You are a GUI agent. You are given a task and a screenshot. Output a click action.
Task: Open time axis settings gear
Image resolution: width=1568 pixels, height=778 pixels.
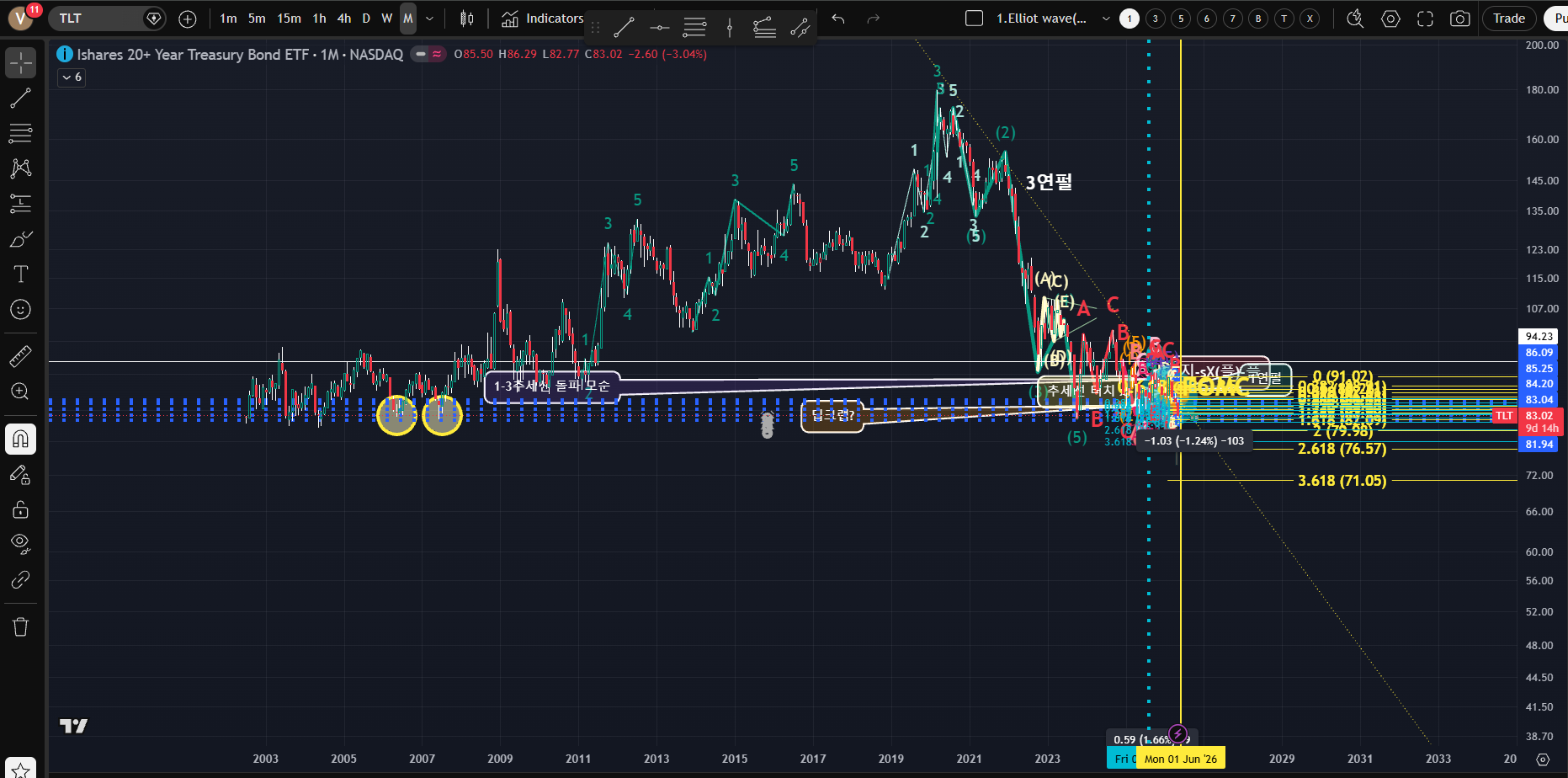[x=1543, y=759]
